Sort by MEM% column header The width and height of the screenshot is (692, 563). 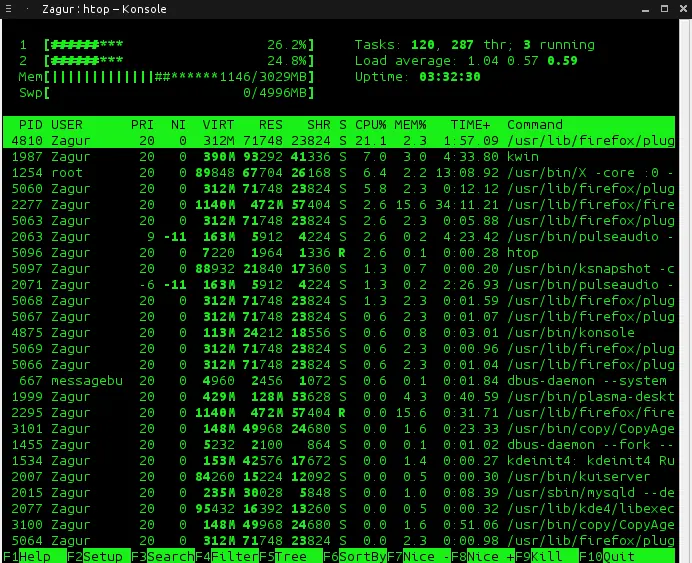(x=410, y=125)
